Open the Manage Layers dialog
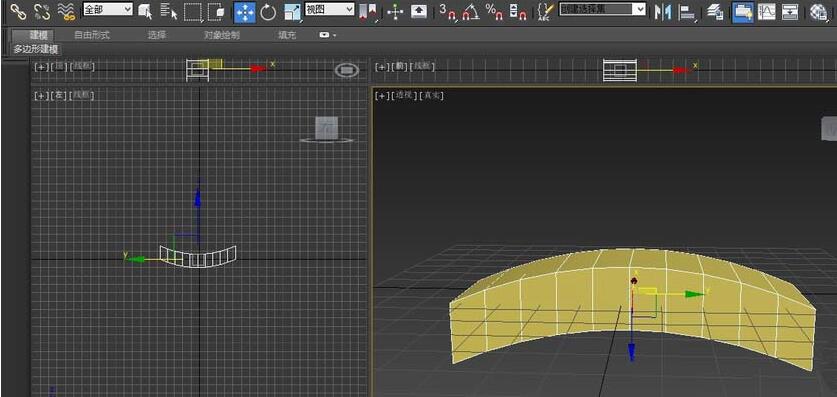 click(715, 12)
